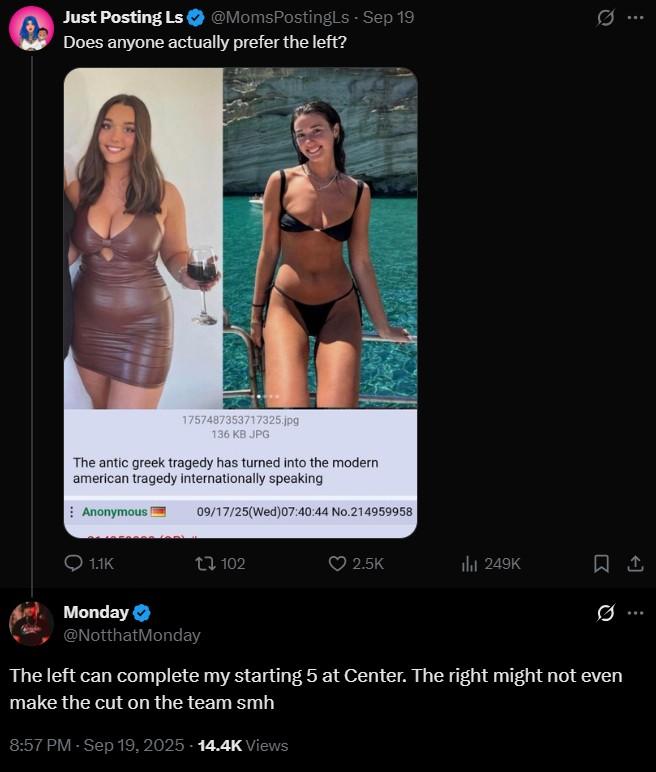Click Grok icon on Monday's reply
The height and width of the screenshot is (772, 656).
(x=604, y=613)
